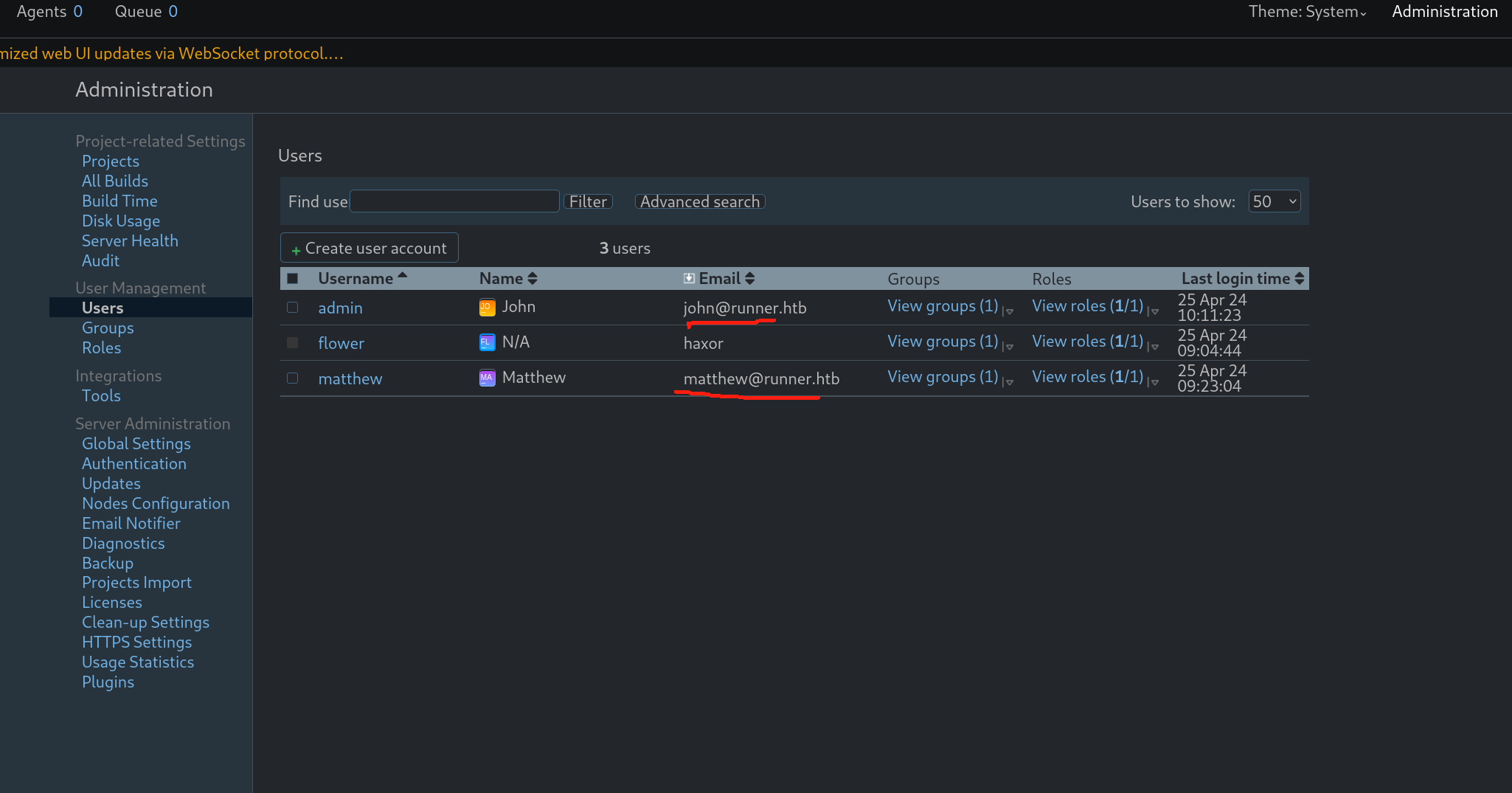1512x793 pixels.
Task: Open Roles in the sidebar
Action: tap(101, 347)
